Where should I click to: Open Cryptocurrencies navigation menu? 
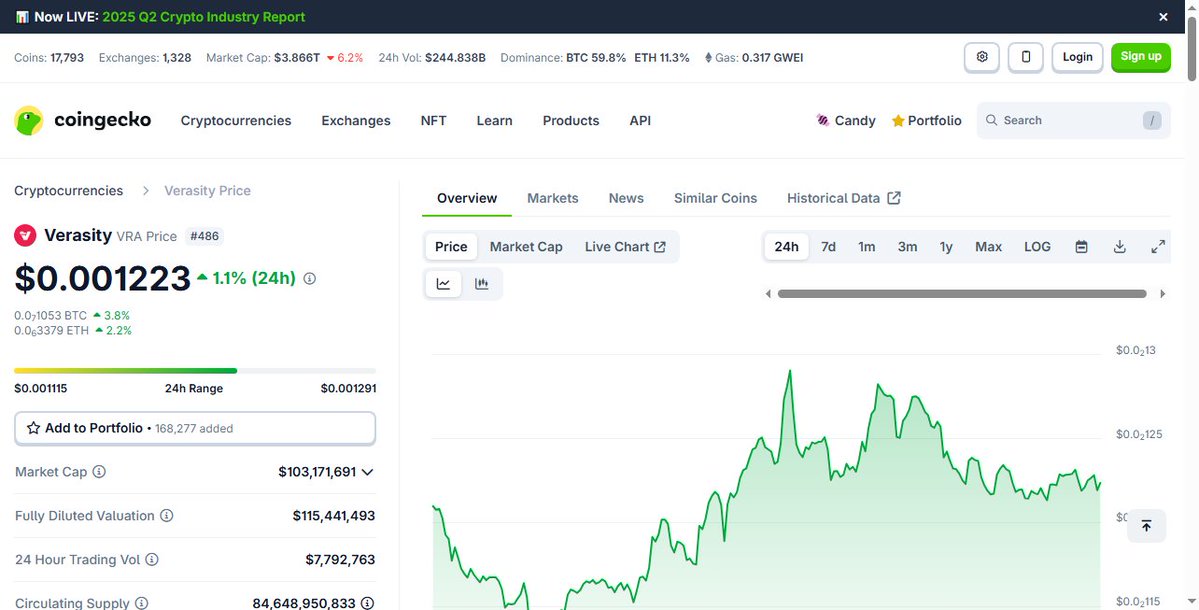pos(236,120)
